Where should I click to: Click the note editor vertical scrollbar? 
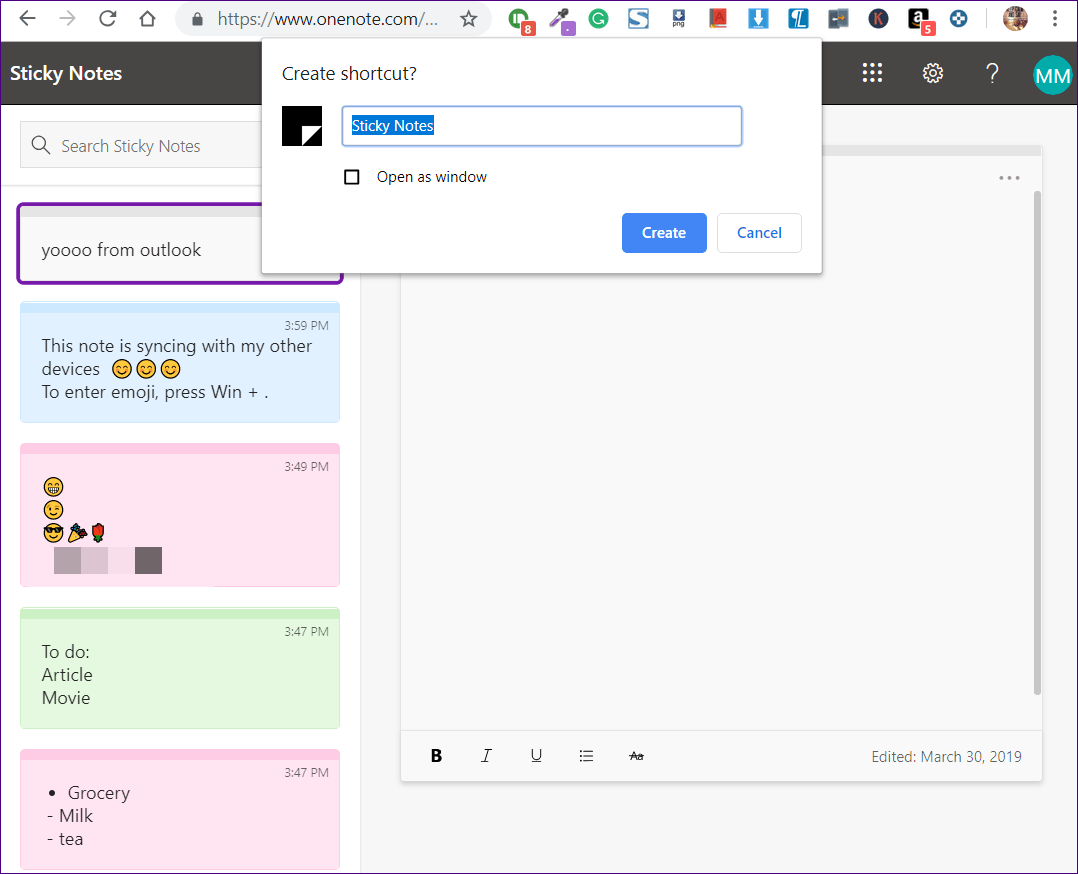1037,443
